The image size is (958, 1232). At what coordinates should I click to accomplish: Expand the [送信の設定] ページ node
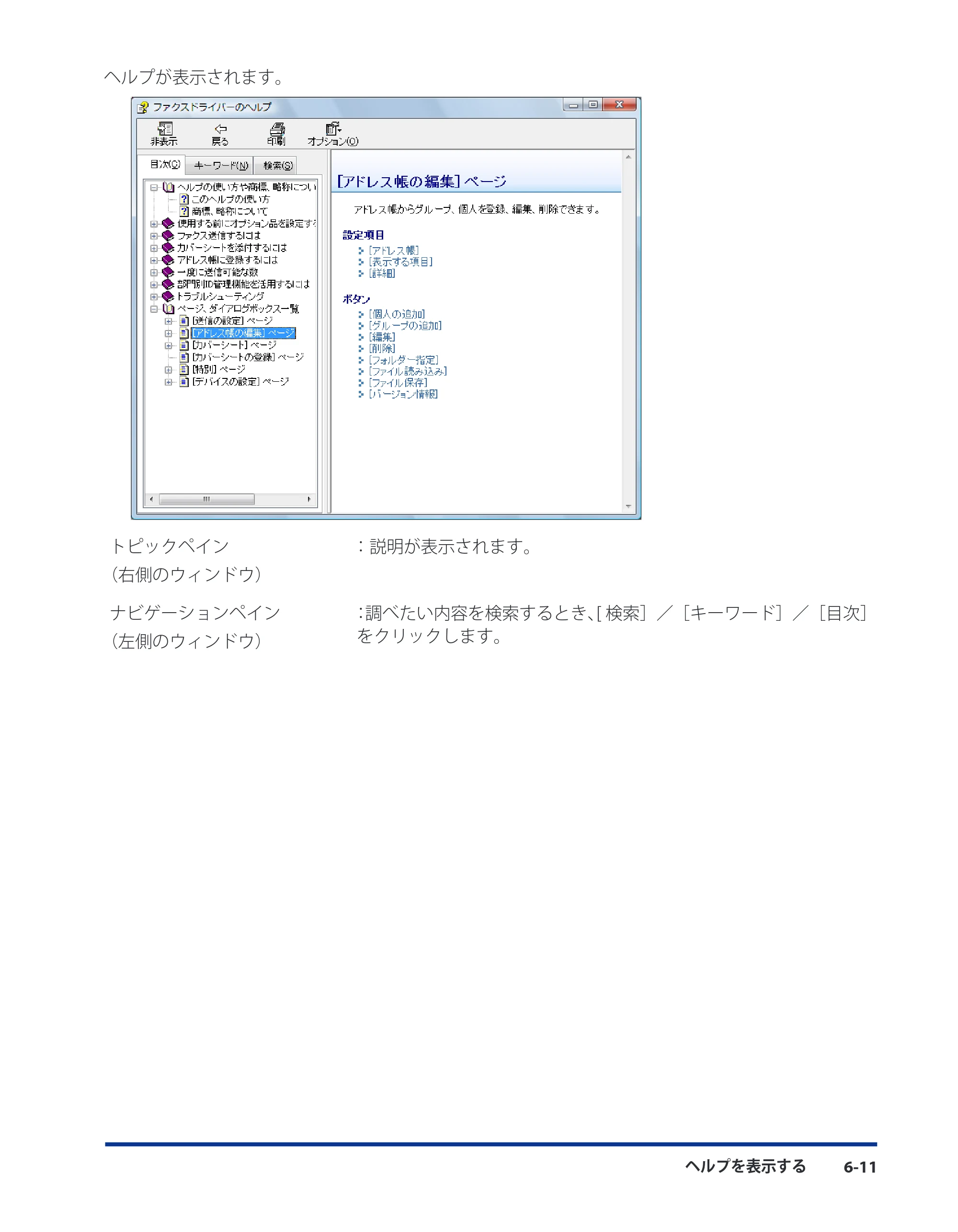pyautogui.click(x=168, y=321)
